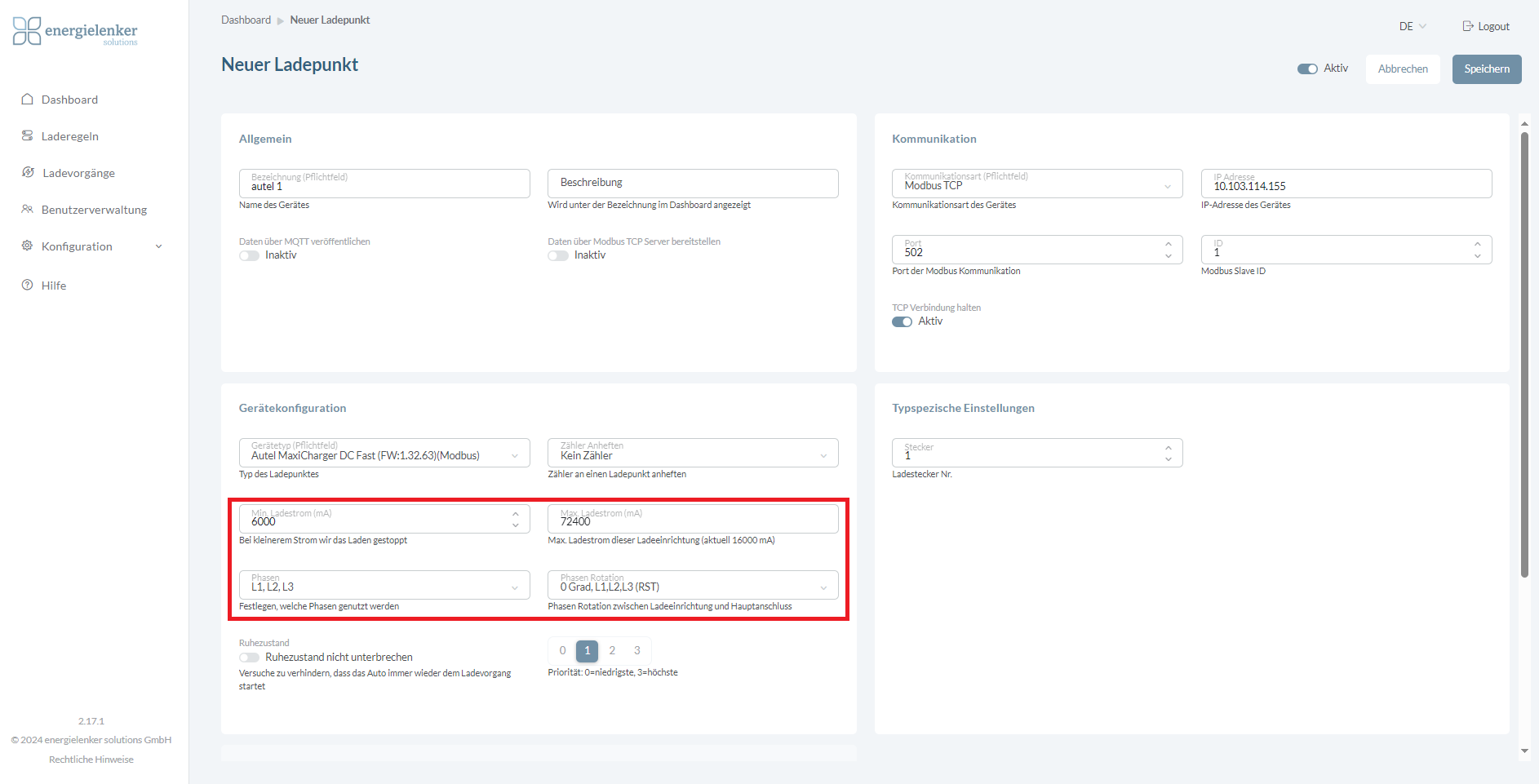Click the Hilfe question mark icon
1539x784 pixels.
[27, 286]
